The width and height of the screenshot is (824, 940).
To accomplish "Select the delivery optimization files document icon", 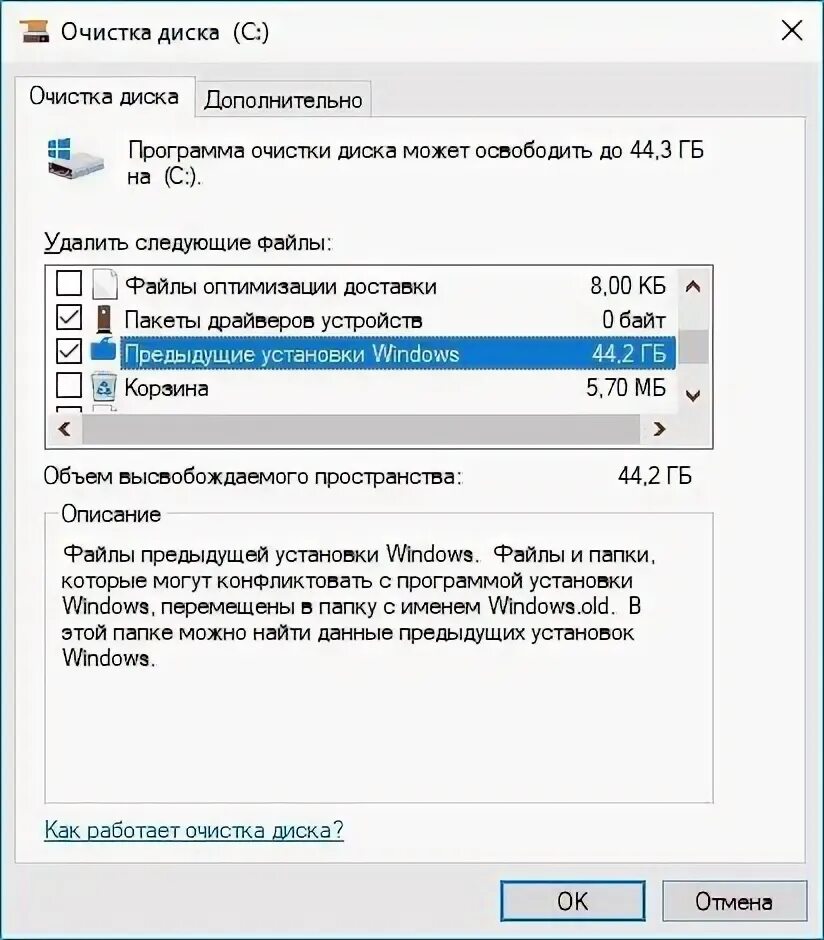I will [104, 285].
